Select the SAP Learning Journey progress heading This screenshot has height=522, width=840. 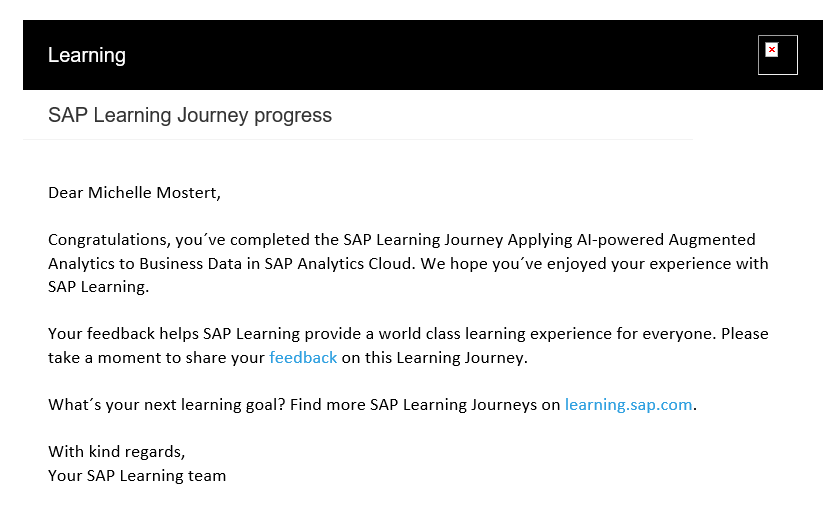pyautogui.click(x=190, y=116)
